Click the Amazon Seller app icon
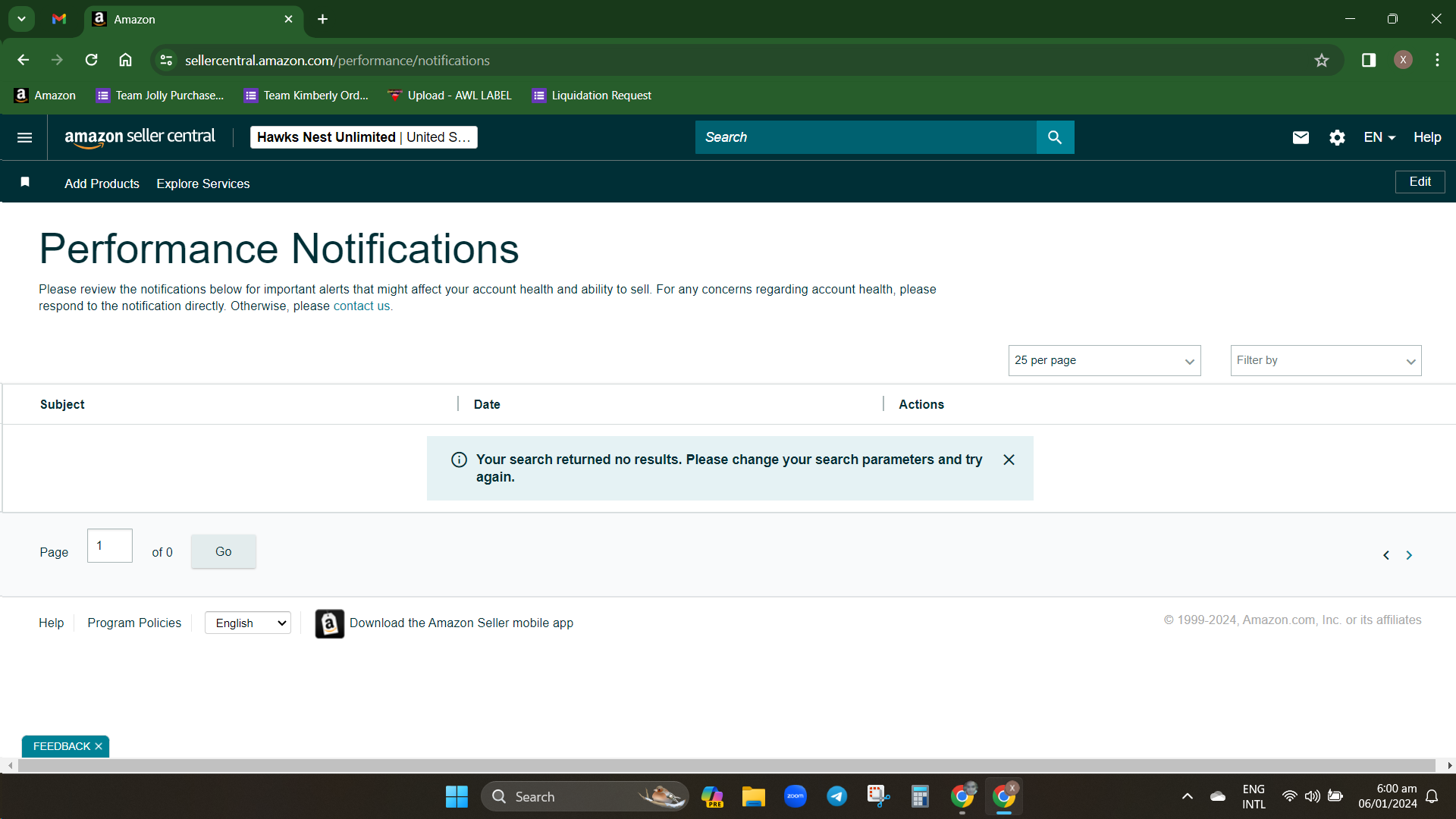1456x819 pixels. tap(329, 623)
